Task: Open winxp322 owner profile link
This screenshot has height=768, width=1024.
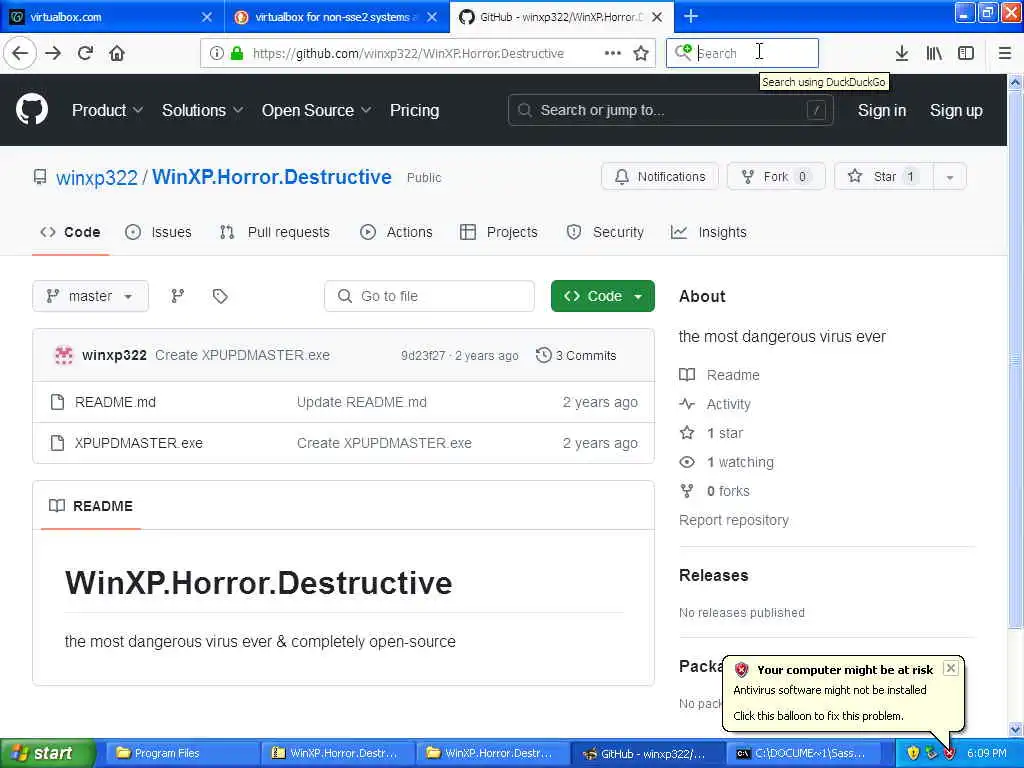Action: pyautogui.click(x=97, y=178)
